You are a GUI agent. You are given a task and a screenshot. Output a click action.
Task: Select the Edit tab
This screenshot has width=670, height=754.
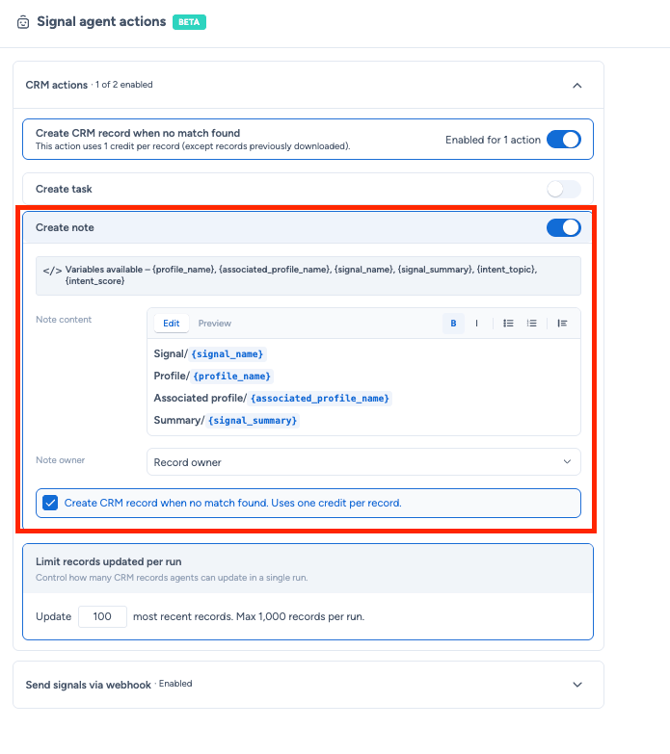(171, 323)
